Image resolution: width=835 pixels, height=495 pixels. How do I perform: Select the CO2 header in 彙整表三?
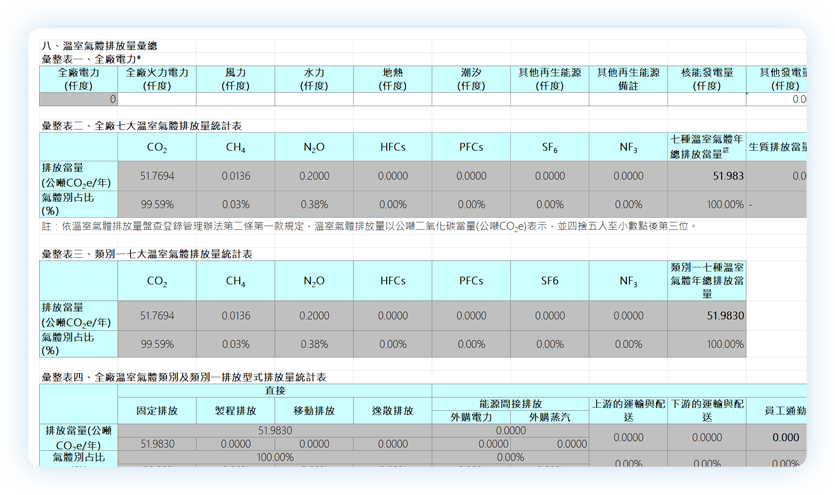157,280
